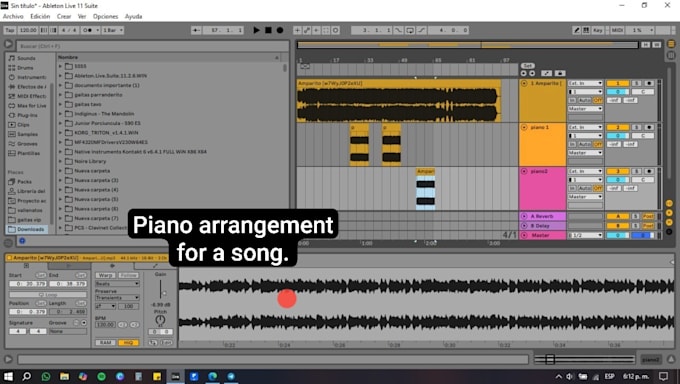Expand the Indiginus - The Mandolin folder
This screenshot has width=680, height=384.
[x=60, y=114]
